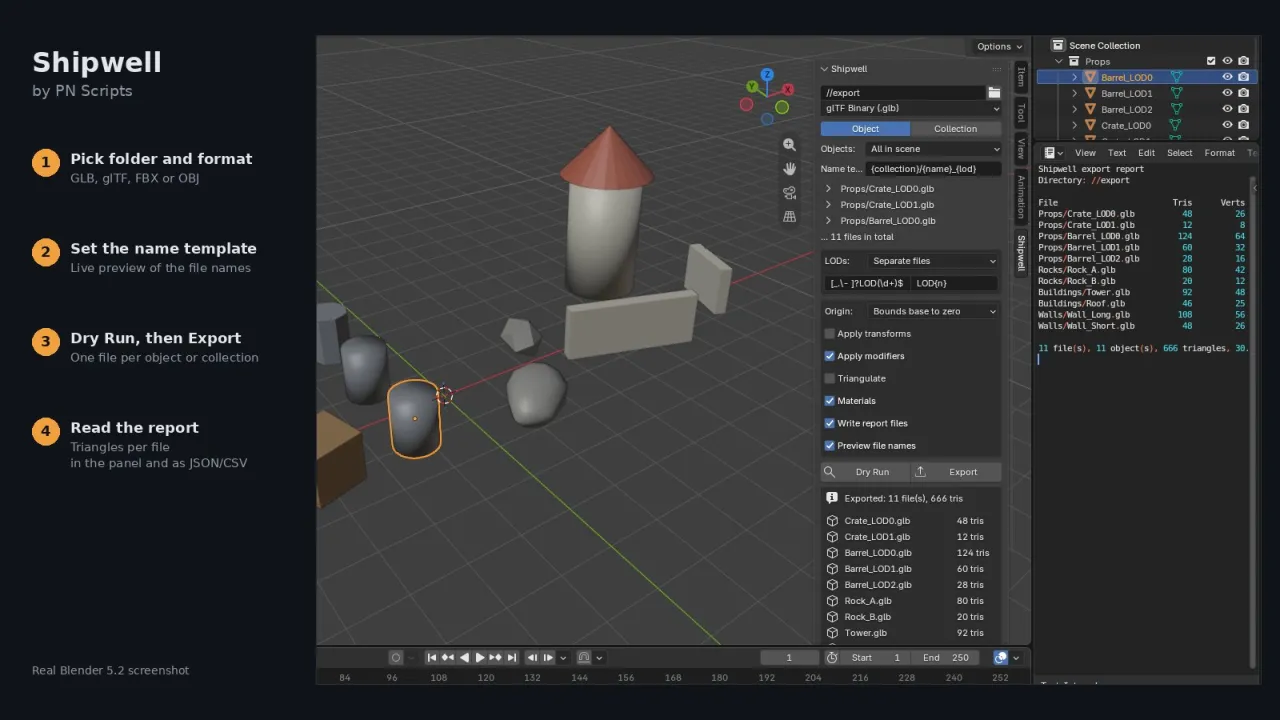1280x720 pixels.
Task: Open Objects All in scene dropdown
Action: [x=933, y=149]
